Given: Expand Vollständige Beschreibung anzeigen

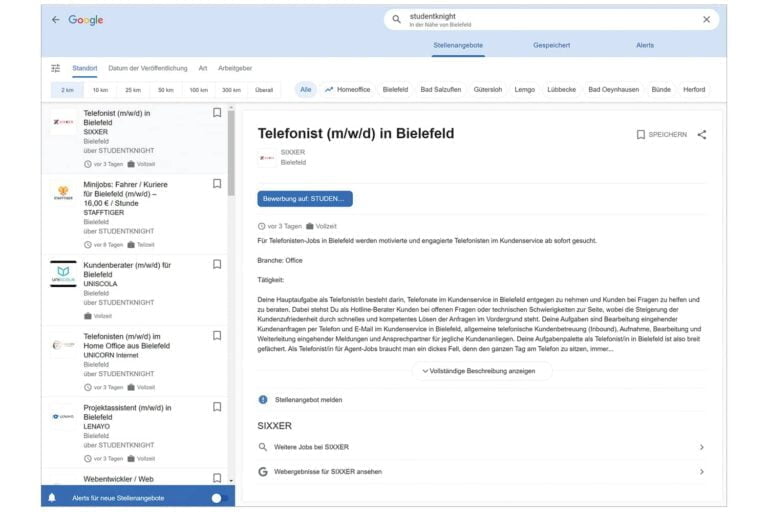Looking at the screenshot, I should tap(481, 371).
